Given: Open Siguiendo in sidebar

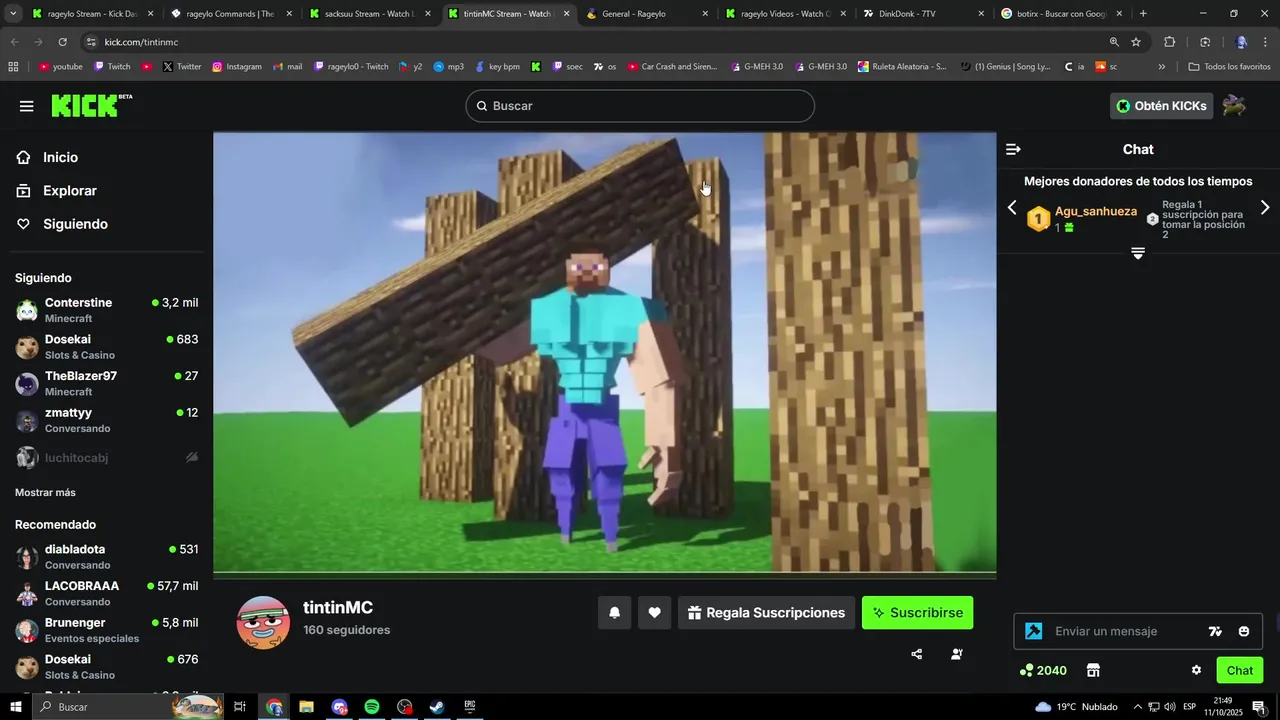Looking at the screenshot, I should [75, 224].
